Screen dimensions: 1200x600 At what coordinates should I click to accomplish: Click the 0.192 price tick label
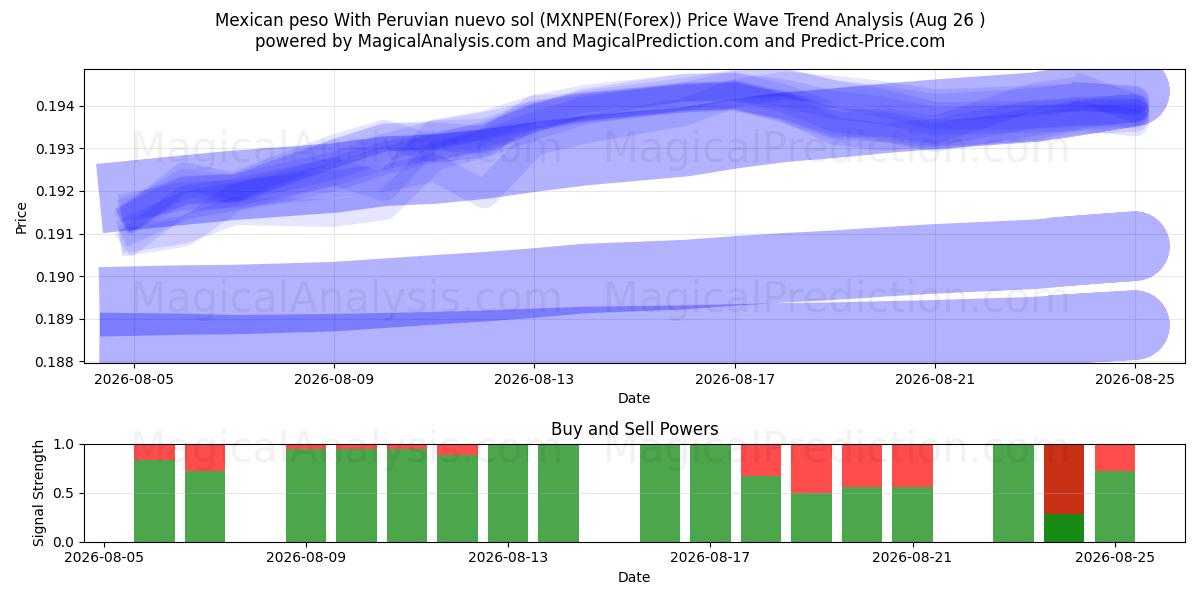tap(57, 191)
